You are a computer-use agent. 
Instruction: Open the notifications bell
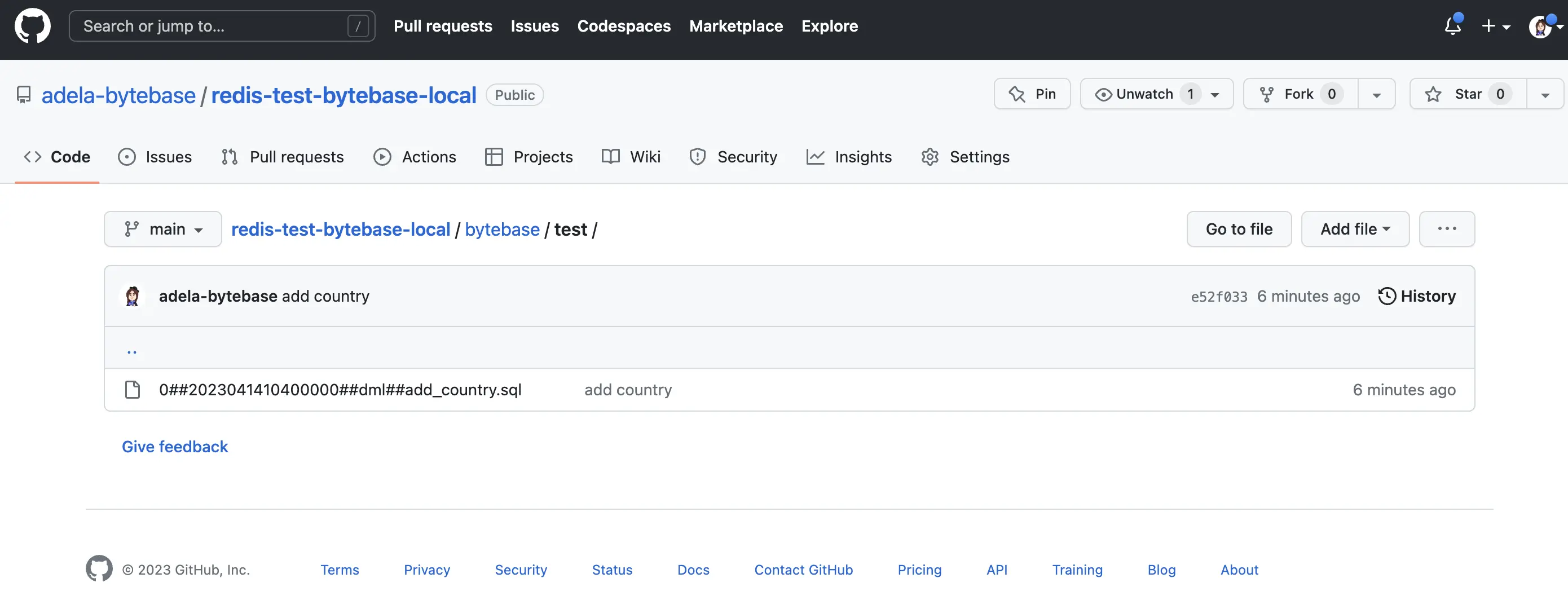coord(1453,26)
